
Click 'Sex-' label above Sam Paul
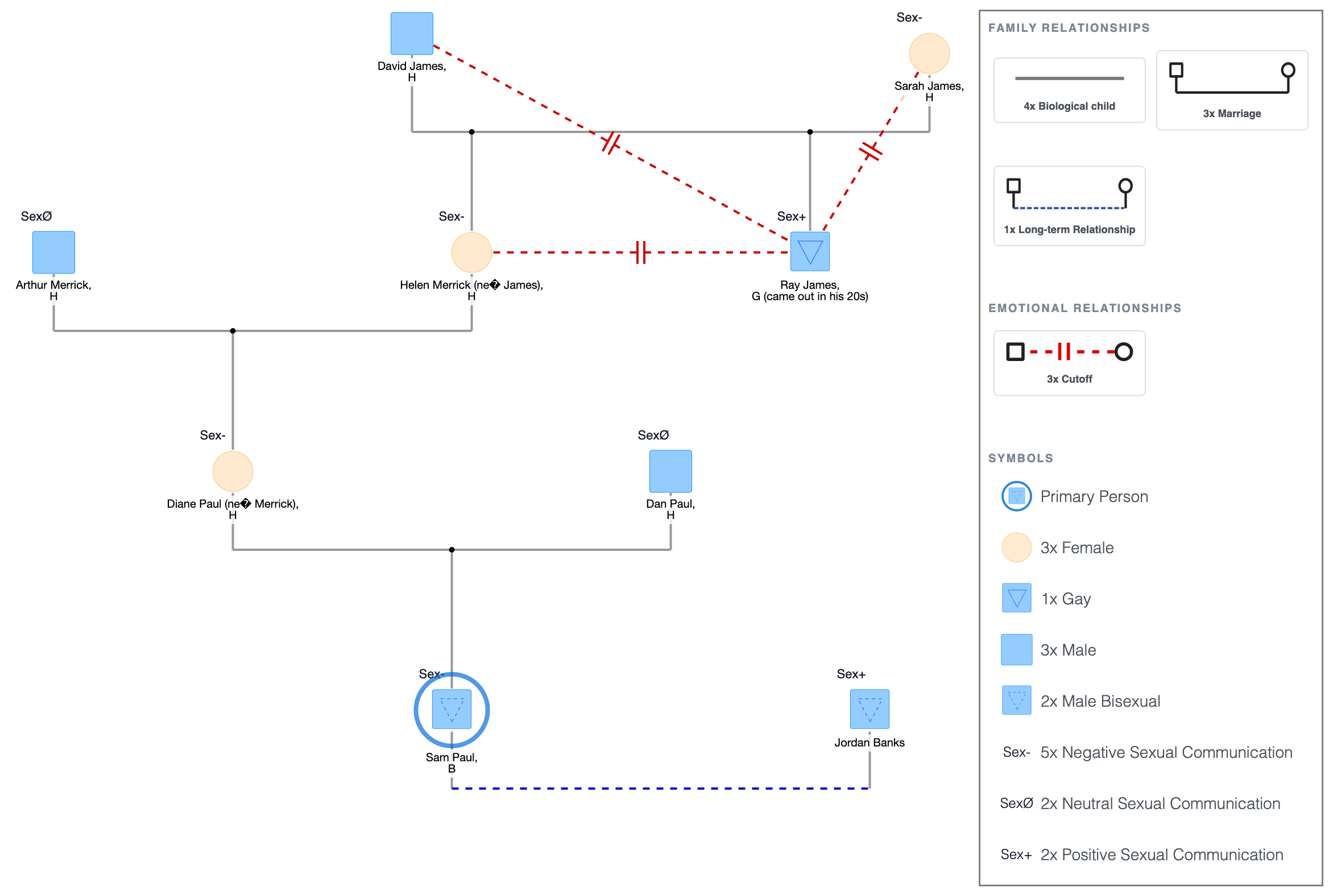[432, 674]
